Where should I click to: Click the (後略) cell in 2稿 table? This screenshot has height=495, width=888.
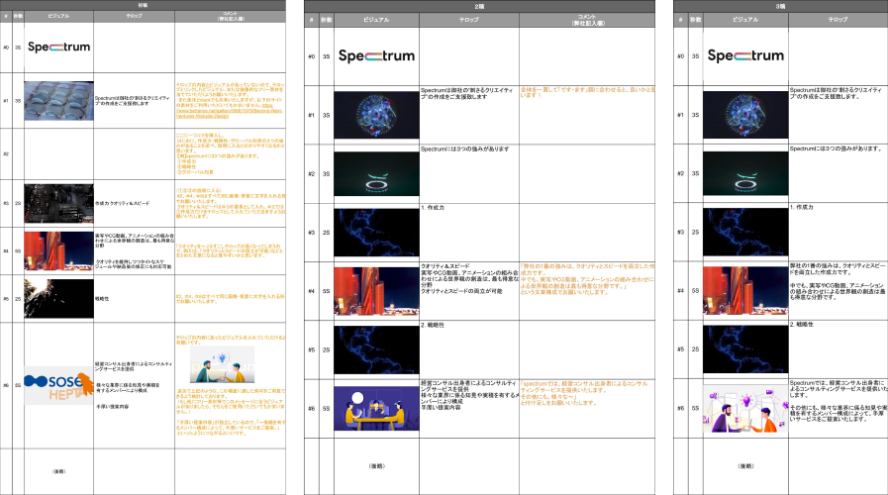tap(377, 466)
